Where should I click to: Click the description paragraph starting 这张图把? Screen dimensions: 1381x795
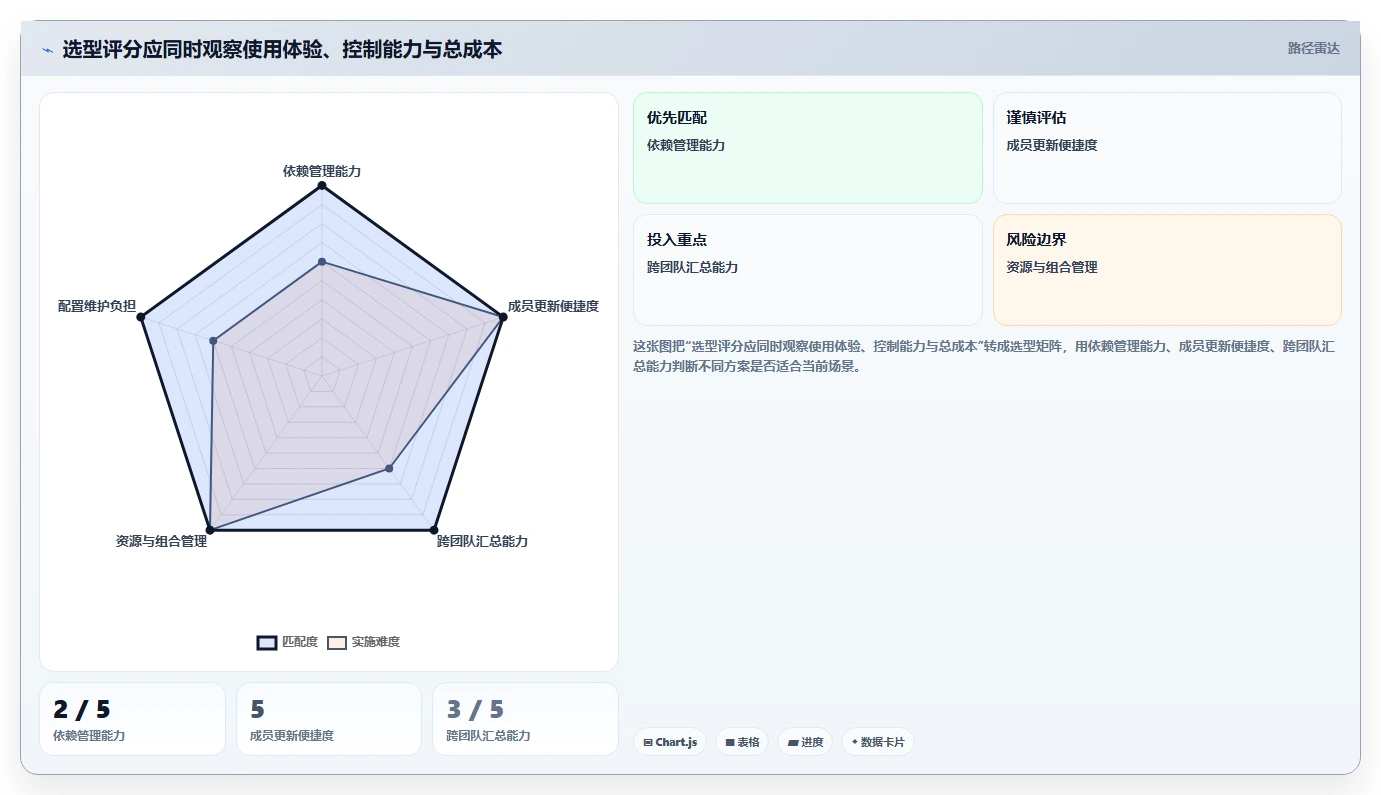[x=984, y=356]
